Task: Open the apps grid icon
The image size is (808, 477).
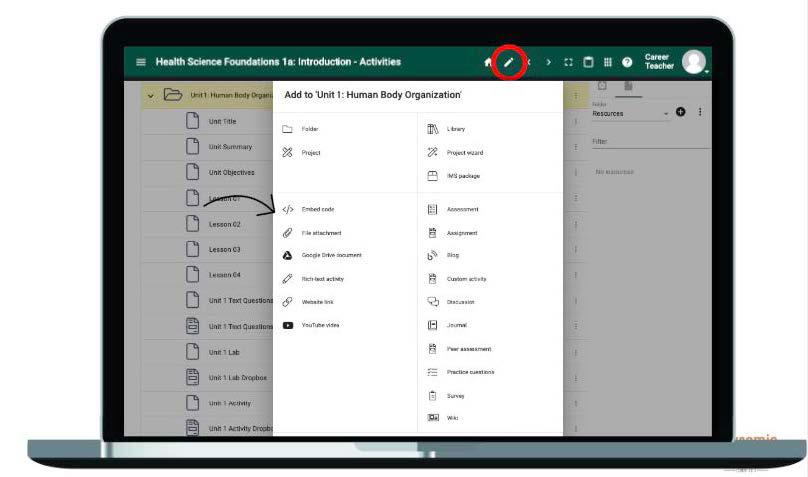Action: pos(608,62)
